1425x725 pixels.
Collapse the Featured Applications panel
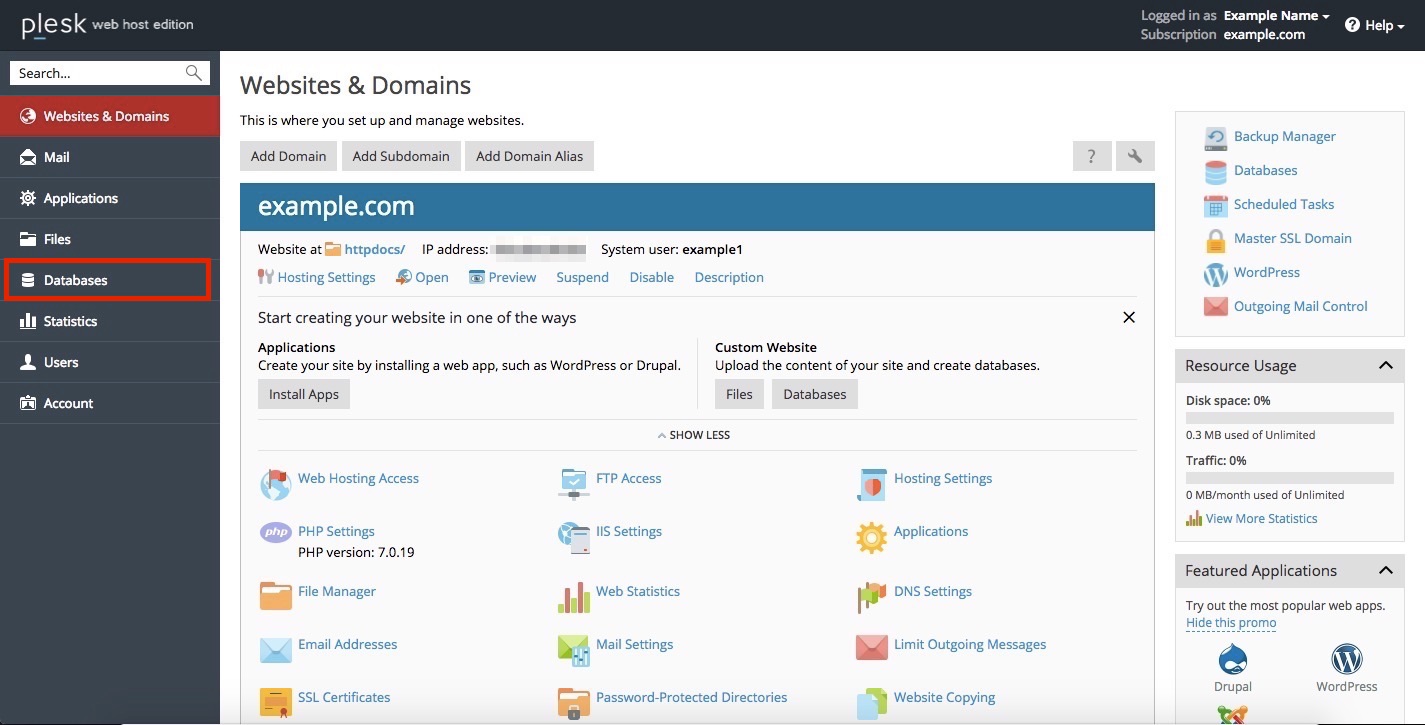tap(1385, 570)
